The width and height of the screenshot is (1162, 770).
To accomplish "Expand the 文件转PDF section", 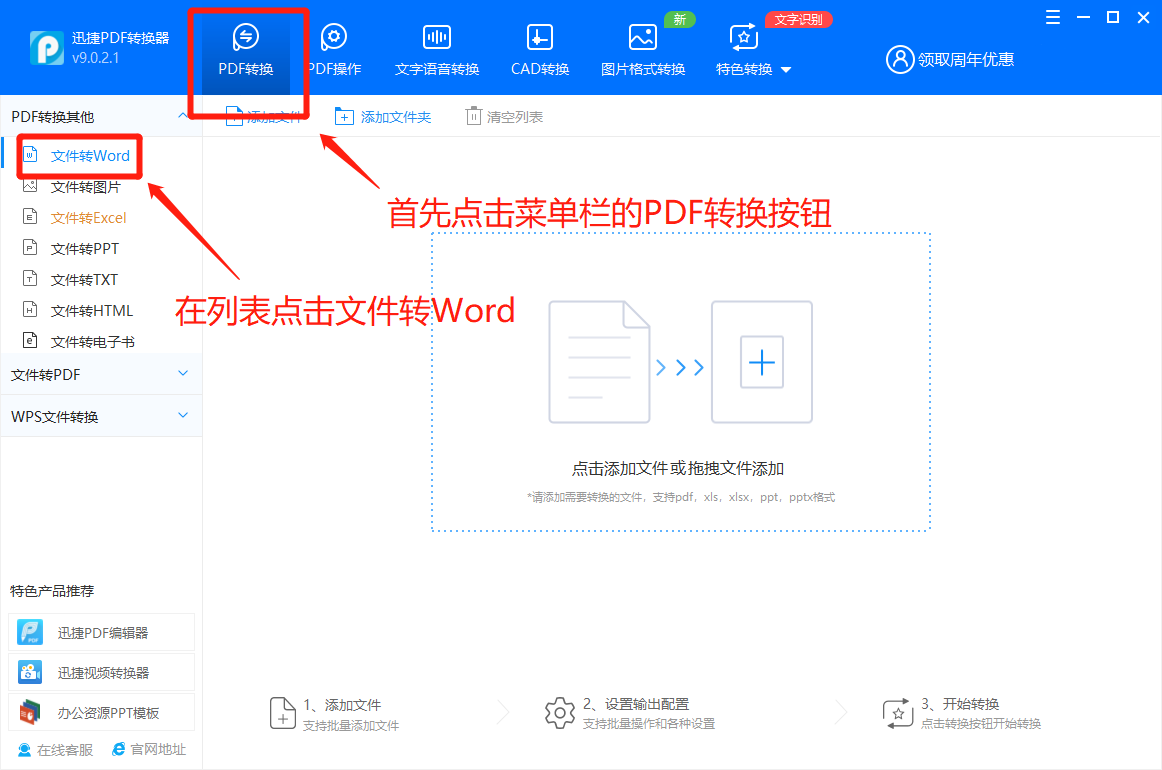I will (x=101, y=374).
